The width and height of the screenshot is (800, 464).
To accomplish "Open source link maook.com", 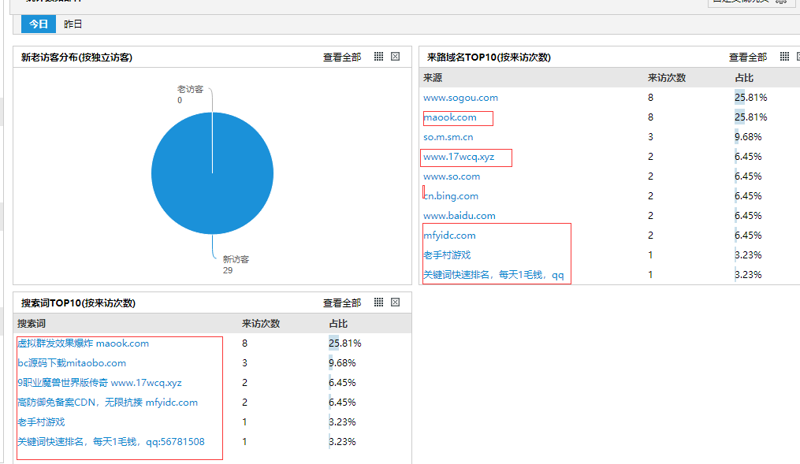I will coord(450,117).
